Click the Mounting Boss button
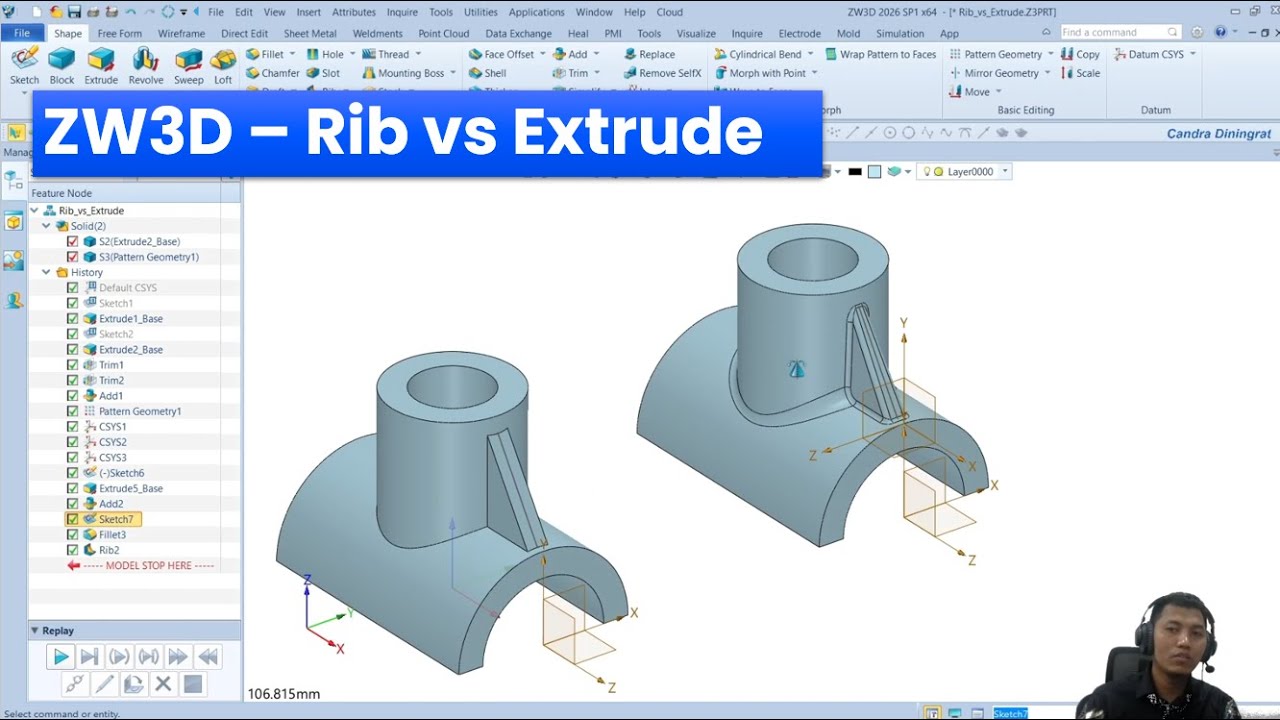 pos(403,73)
